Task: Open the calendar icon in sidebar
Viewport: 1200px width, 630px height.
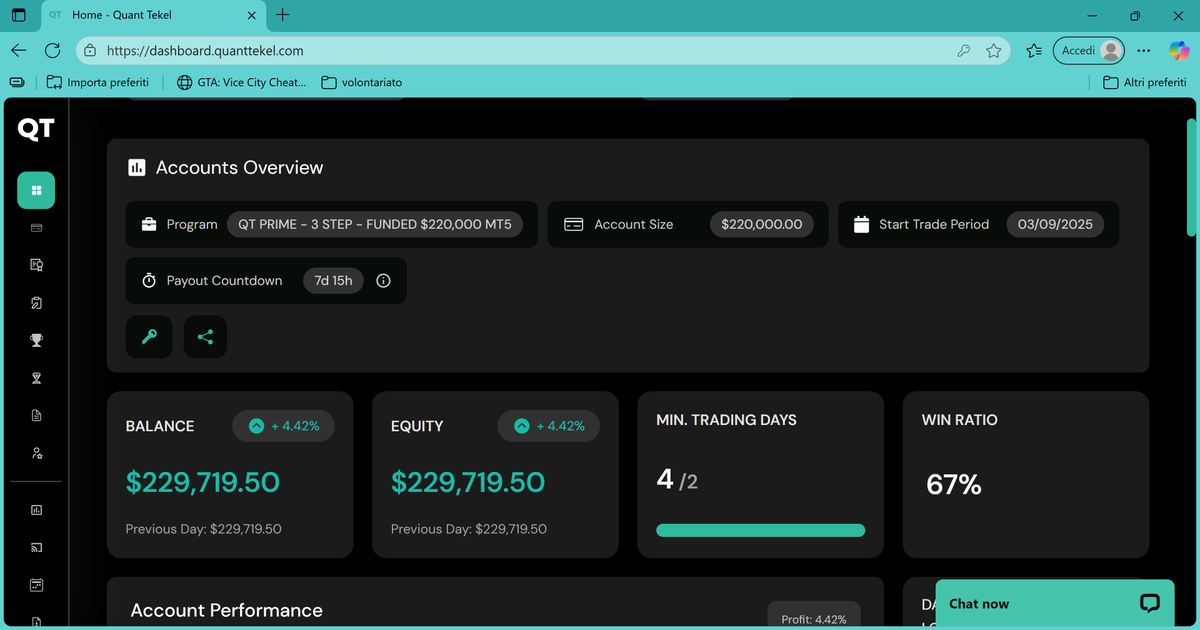Action: 36,584
